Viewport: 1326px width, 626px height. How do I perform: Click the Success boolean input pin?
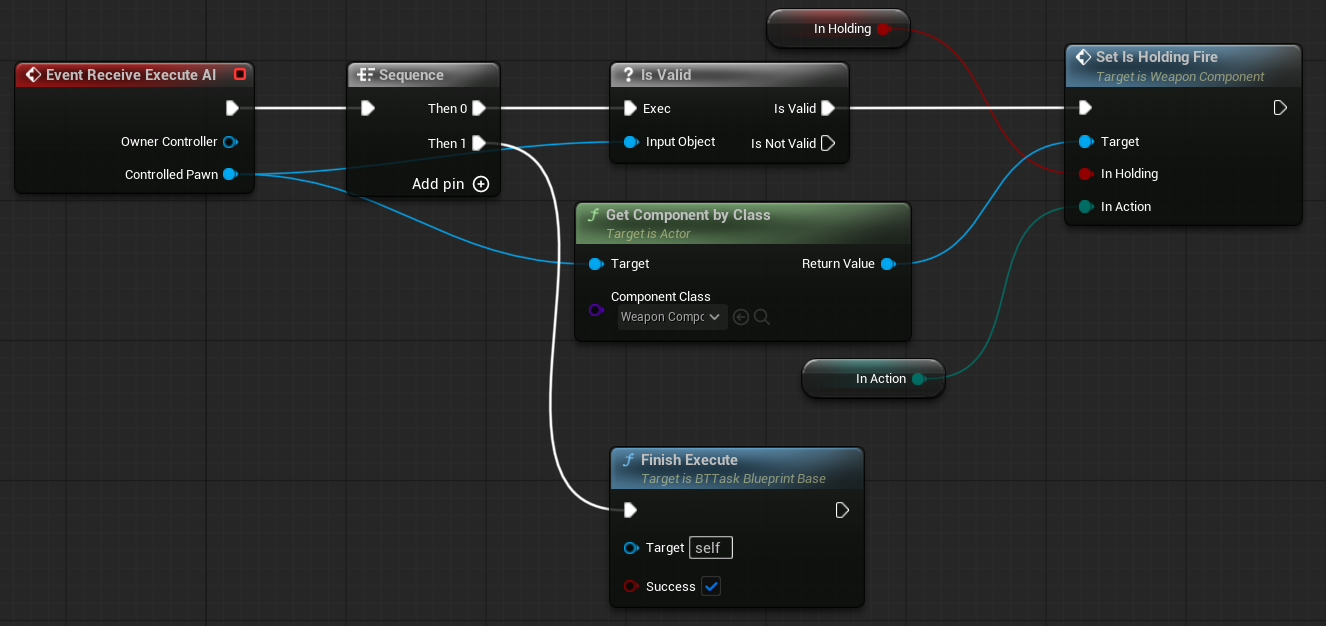630,586
